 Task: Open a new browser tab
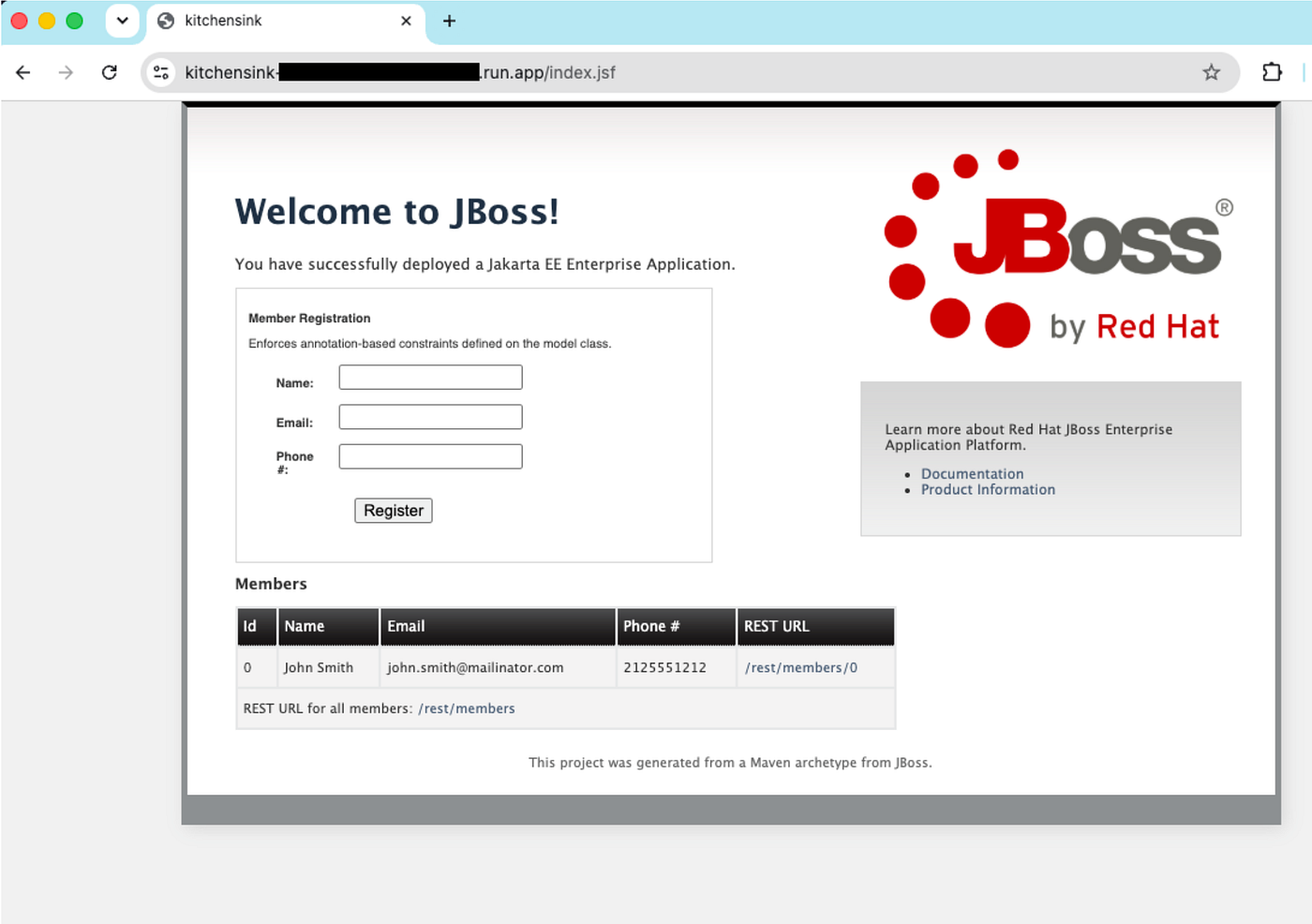[x=450, y=21]
